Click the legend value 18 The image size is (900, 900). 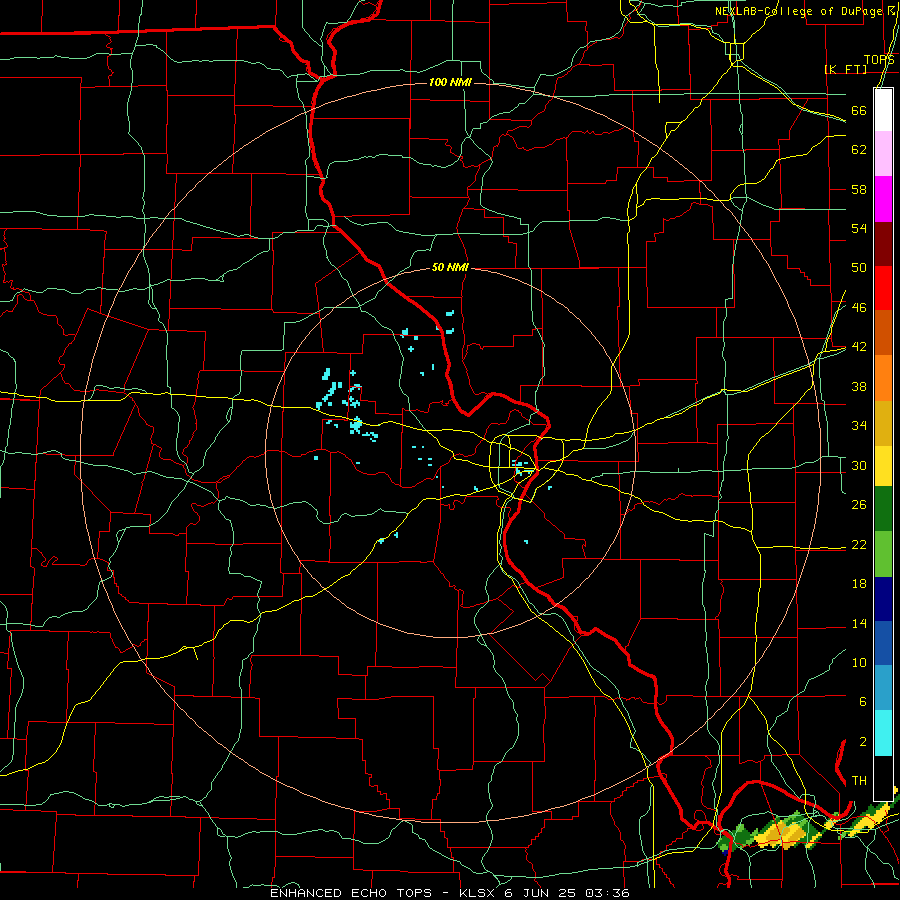pos(859,584)
